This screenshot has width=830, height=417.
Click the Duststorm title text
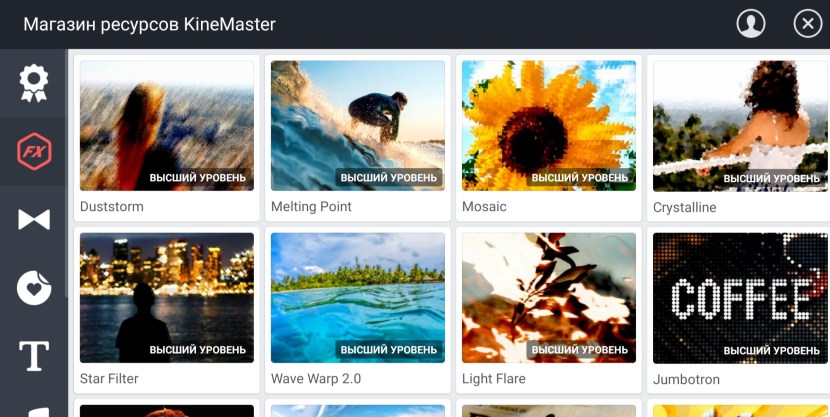[112, 206]
